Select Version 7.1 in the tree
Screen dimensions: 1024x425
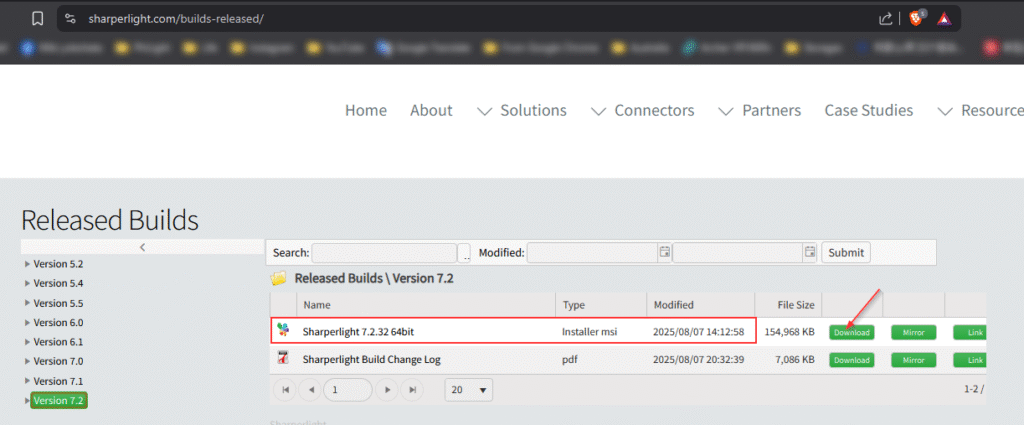pos(58,381)
